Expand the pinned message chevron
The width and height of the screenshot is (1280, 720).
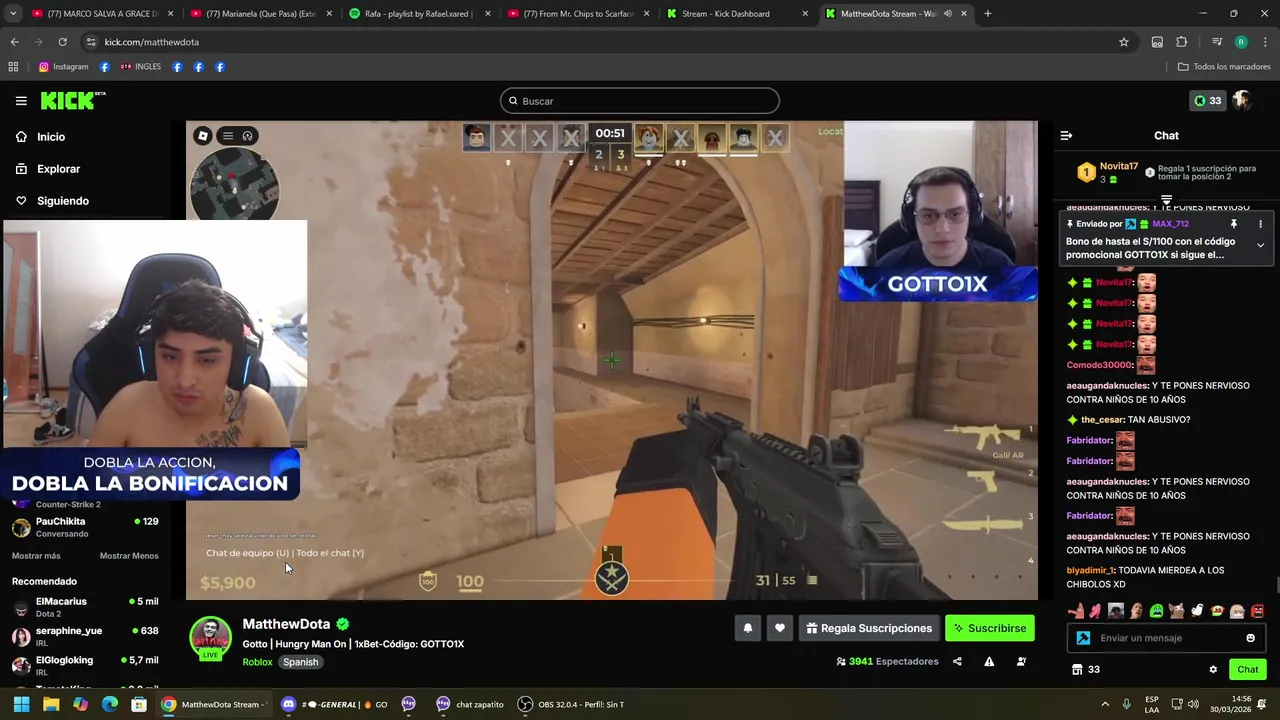coord(1260,245)
